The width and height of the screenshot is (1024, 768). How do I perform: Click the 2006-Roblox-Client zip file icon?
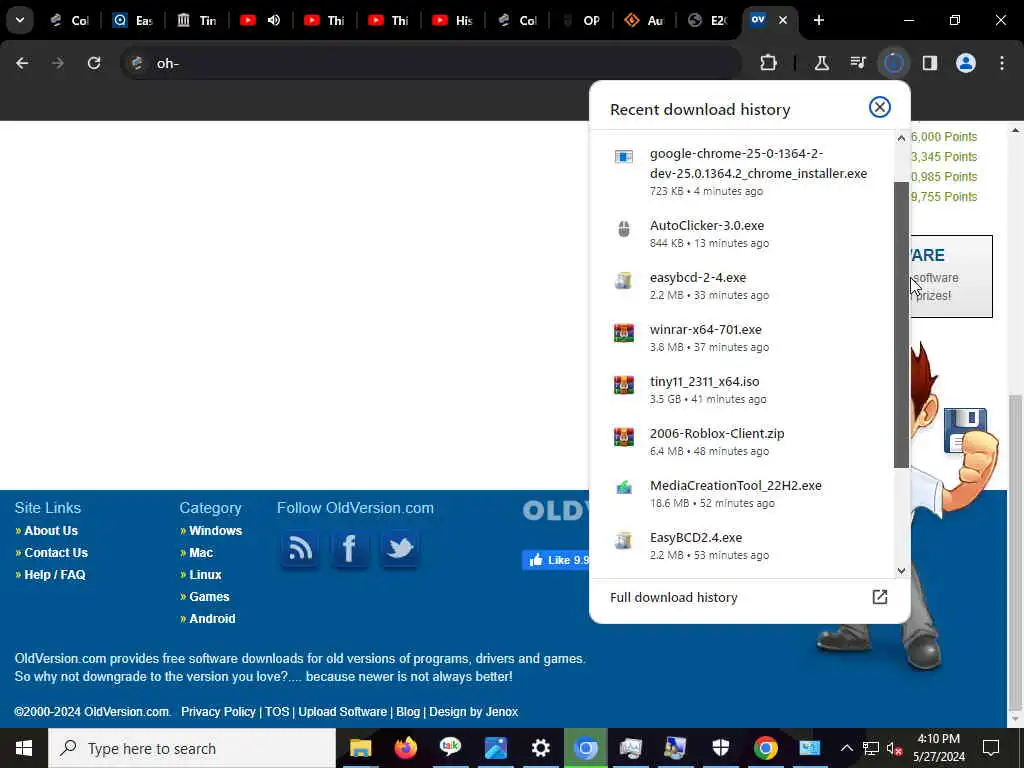coord(624,436)
